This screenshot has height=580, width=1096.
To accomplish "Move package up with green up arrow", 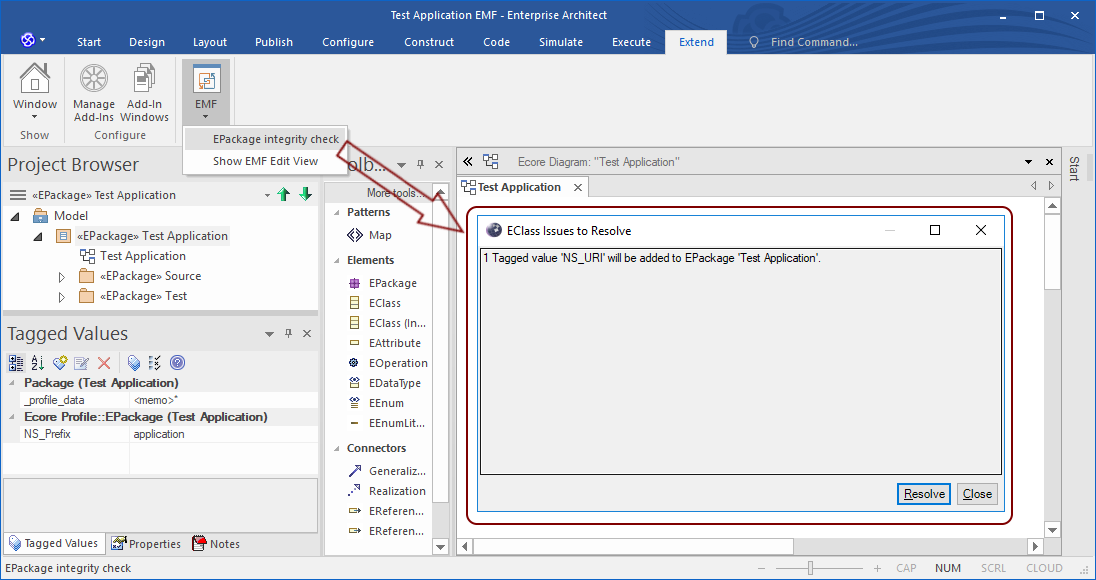I will click(283, 195).
